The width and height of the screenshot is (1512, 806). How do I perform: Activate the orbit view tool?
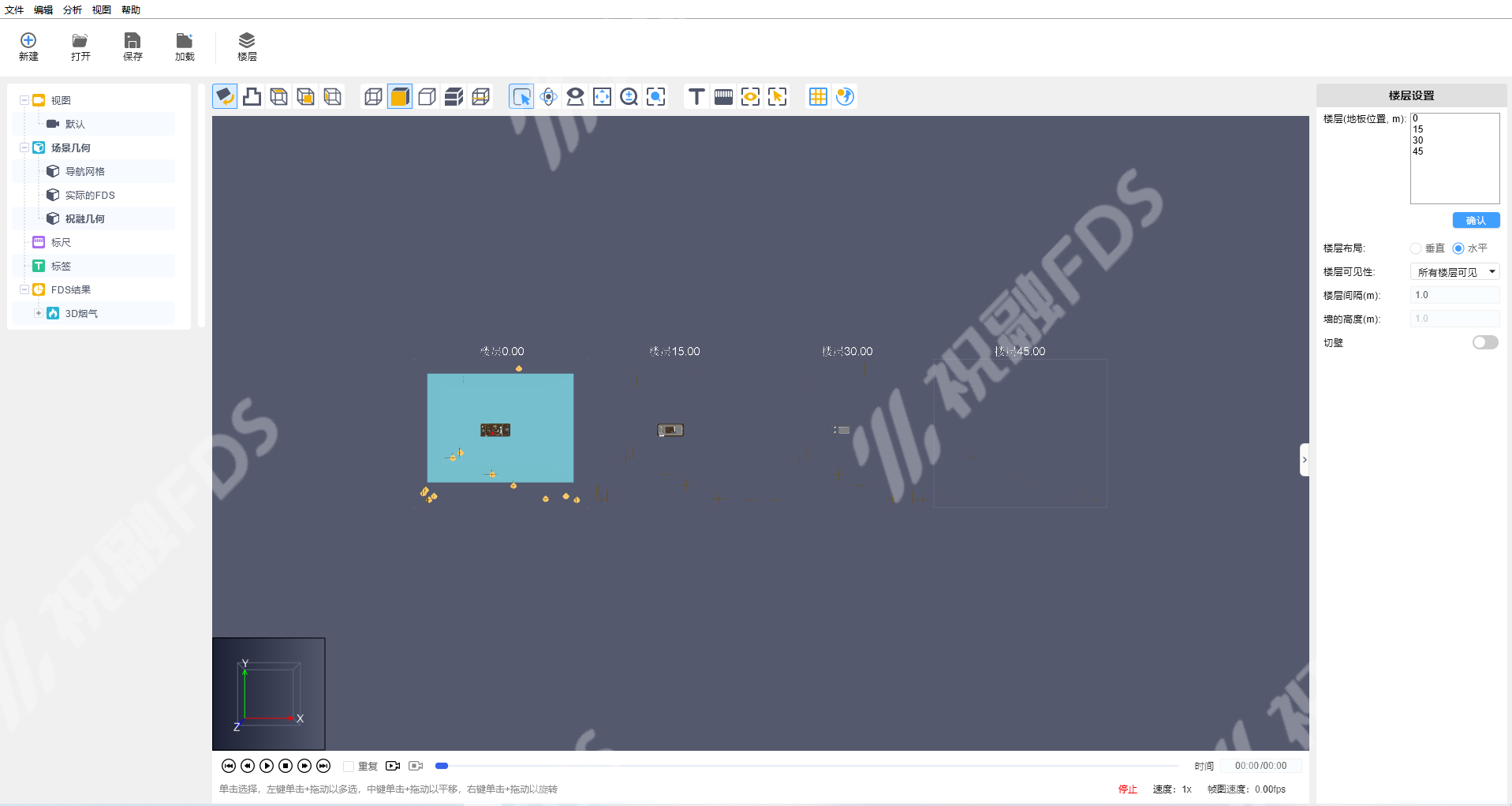pyautogui.click(x=549, y=97)
